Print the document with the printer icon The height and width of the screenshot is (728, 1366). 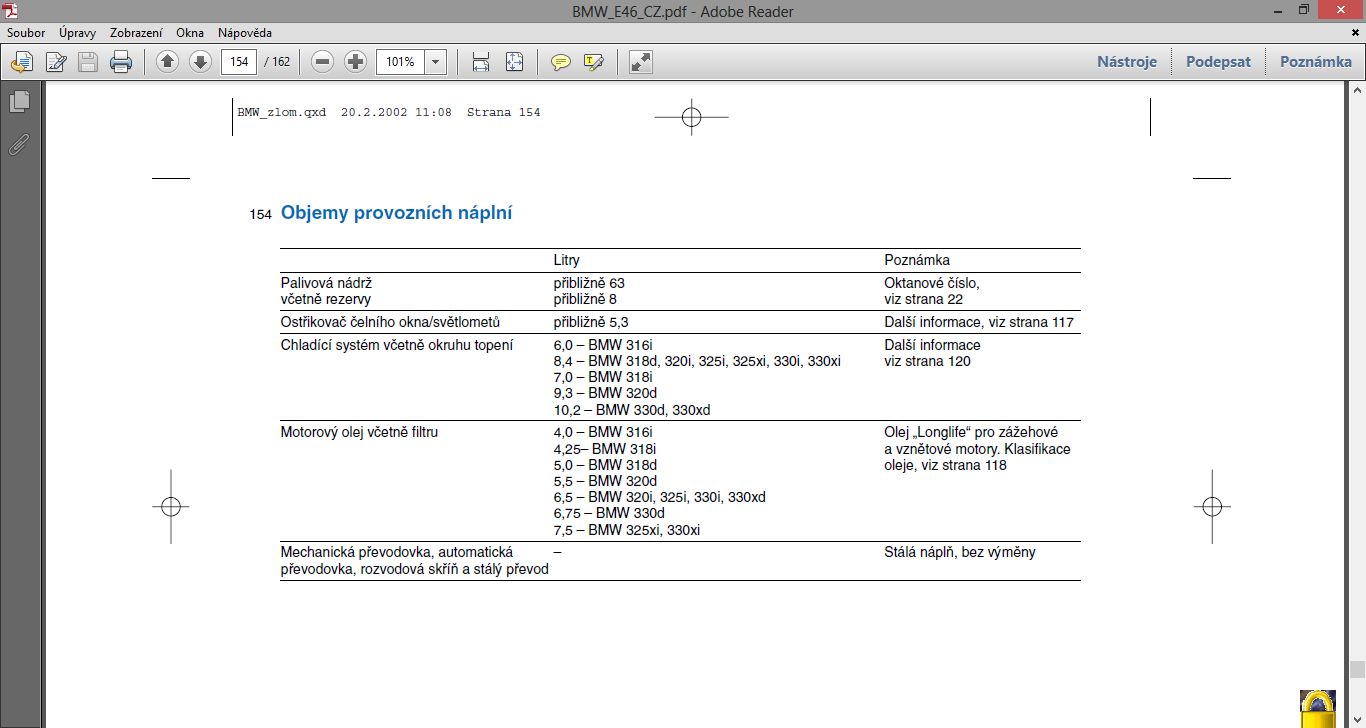(x=121, y=62)
